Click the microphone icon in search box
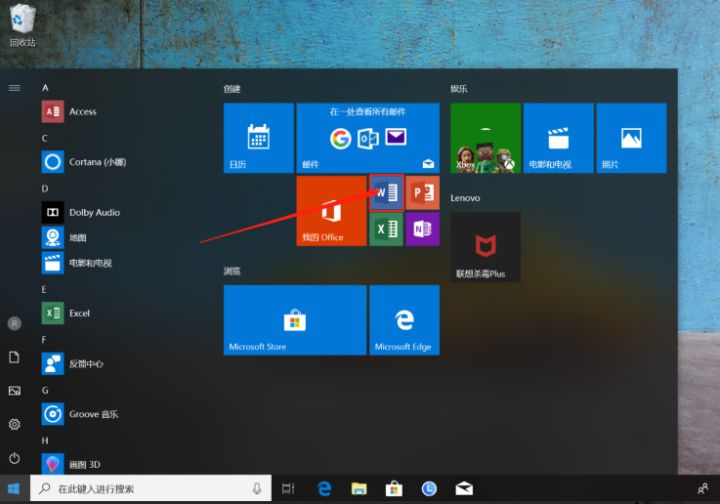The height and width of the screenshot is (504, 720). coord(257,489)
